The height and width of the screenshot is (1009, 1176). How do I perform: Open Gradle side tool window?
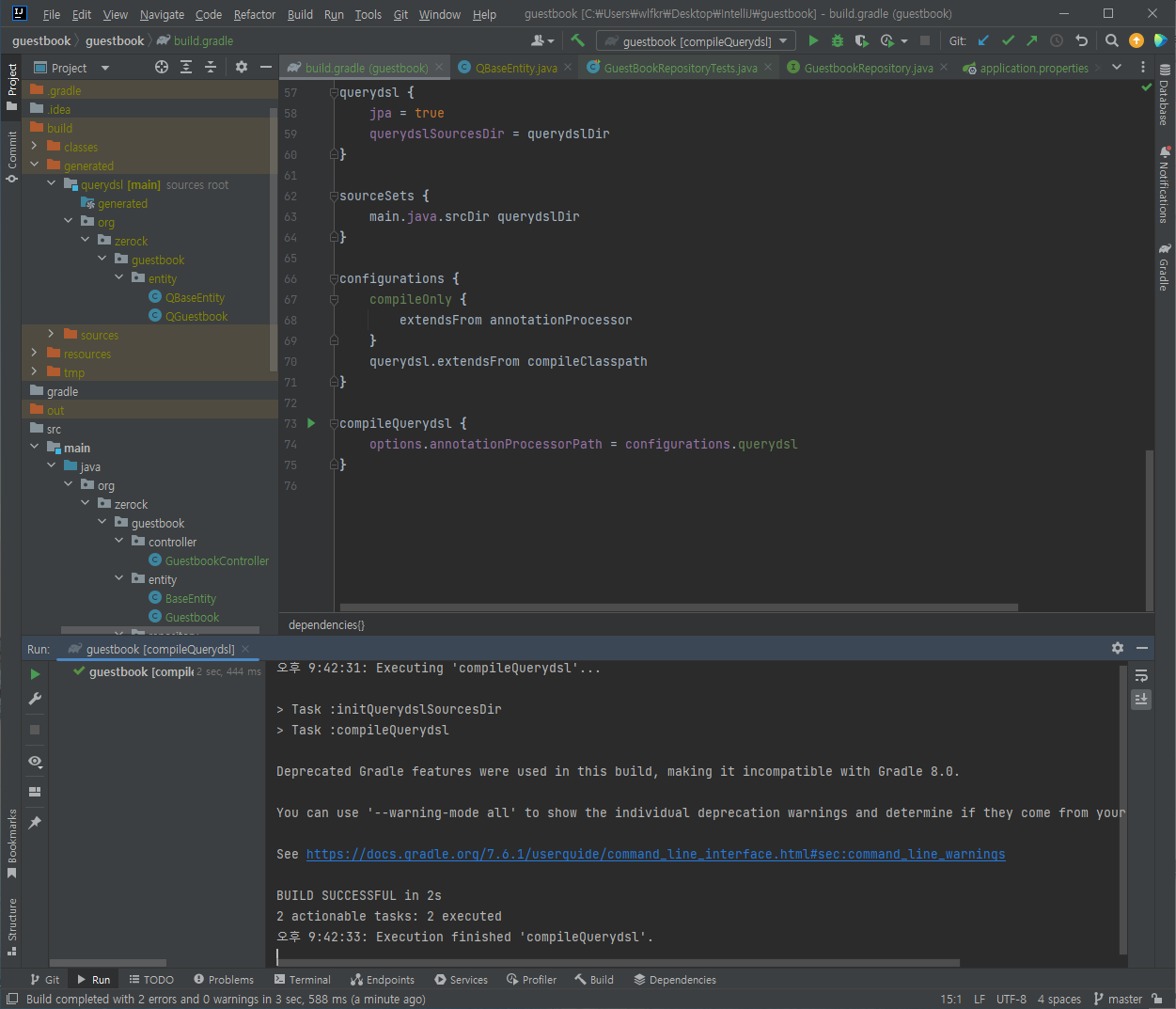pos(1165,267)
